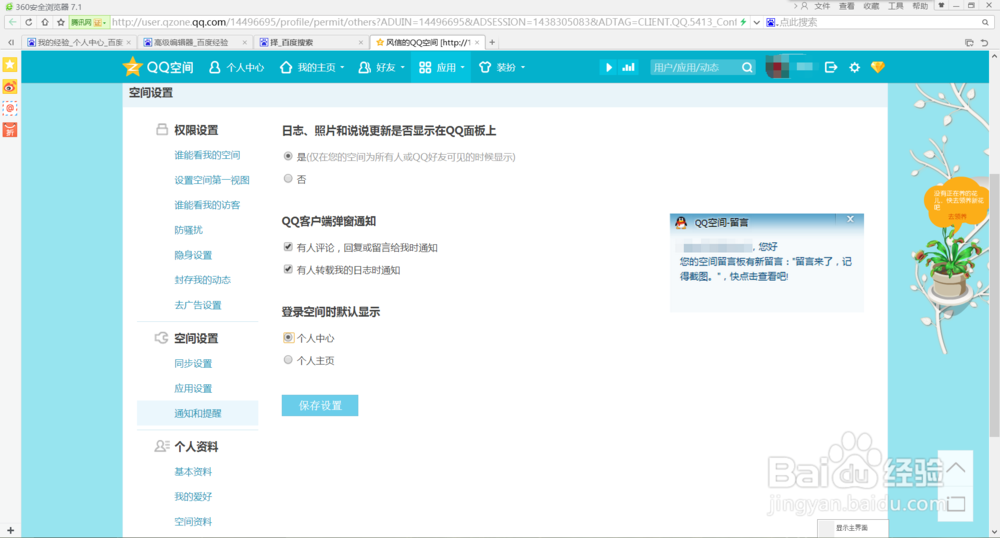Click the back-to-top arrow icon
This screenshot has height=538, width=1000.
coord(955,469)
